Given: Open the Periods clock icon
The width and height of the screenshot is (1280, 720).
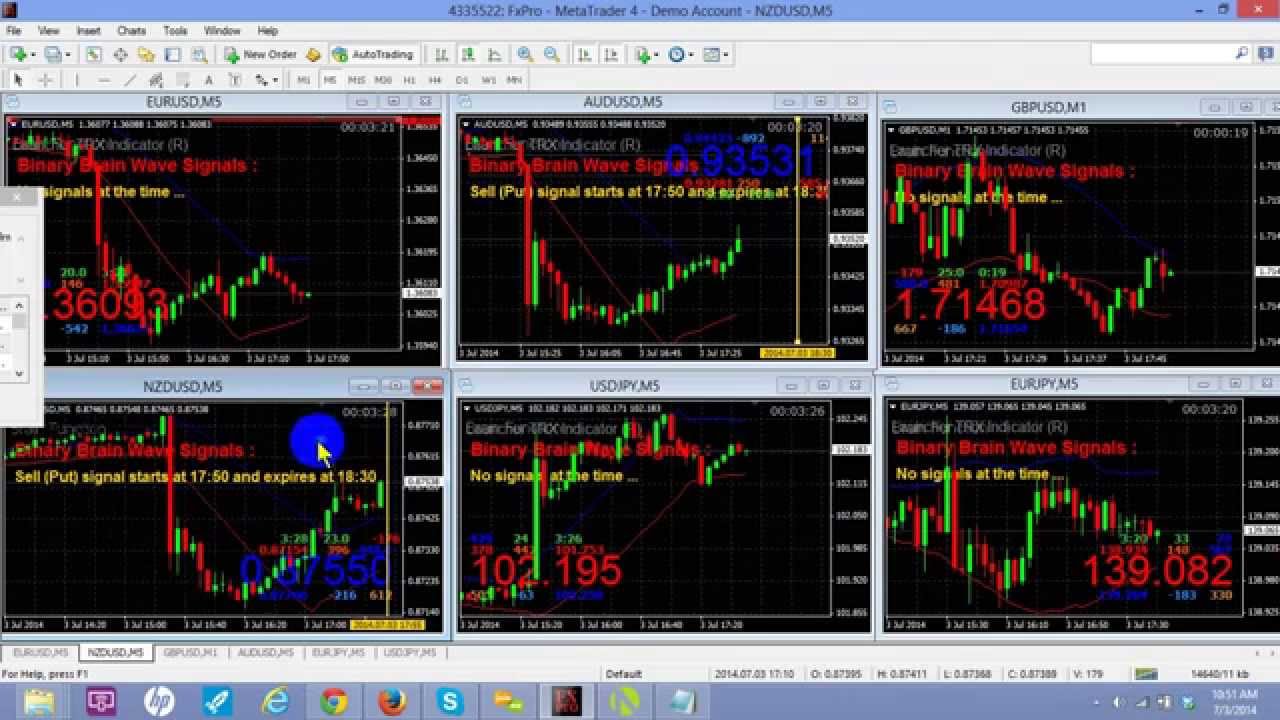Looking at the screenshot, I should tap(675, 54).
